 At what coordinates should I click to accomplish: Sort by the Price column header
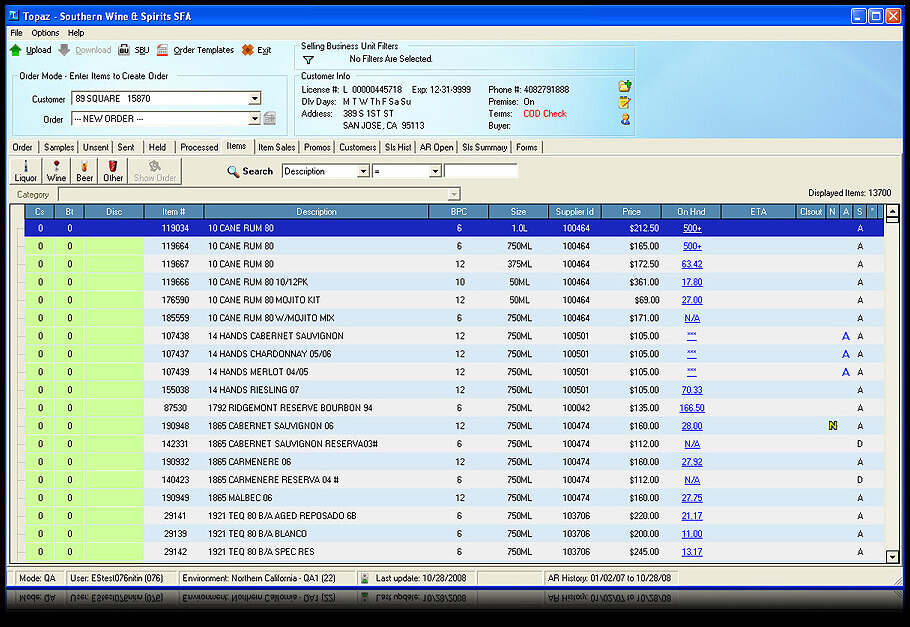631,212
